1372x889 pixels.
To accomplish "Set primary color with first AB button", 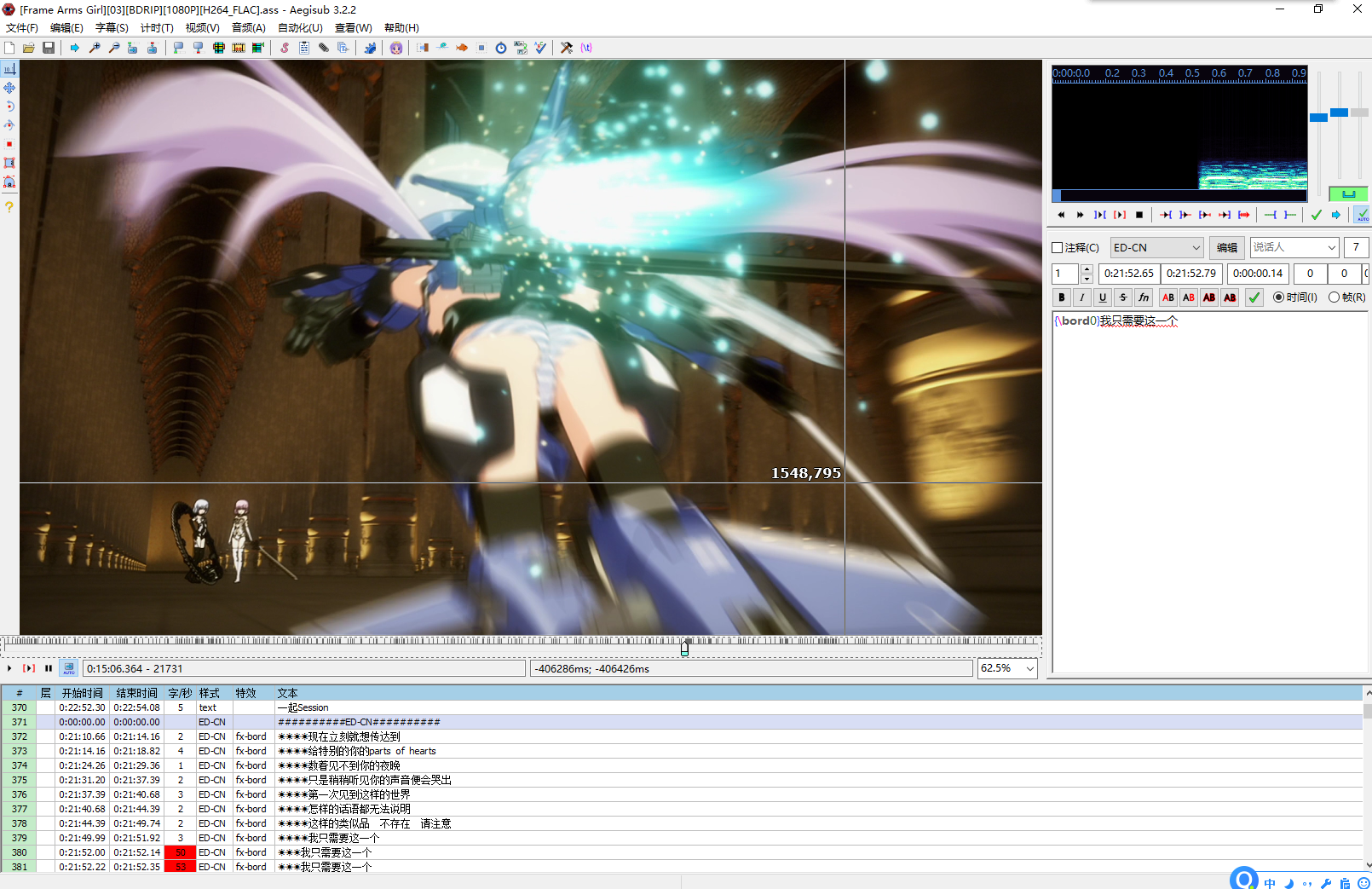I will (1168, 297).
